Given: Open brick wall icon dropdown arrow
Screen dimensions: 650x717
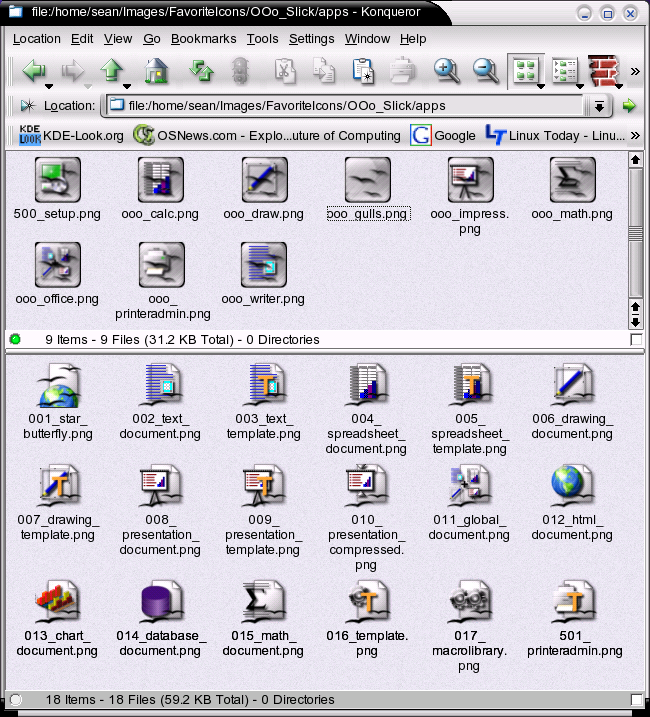Looking at the screenshot, I should pyautogui.click(x=619, y=86).
